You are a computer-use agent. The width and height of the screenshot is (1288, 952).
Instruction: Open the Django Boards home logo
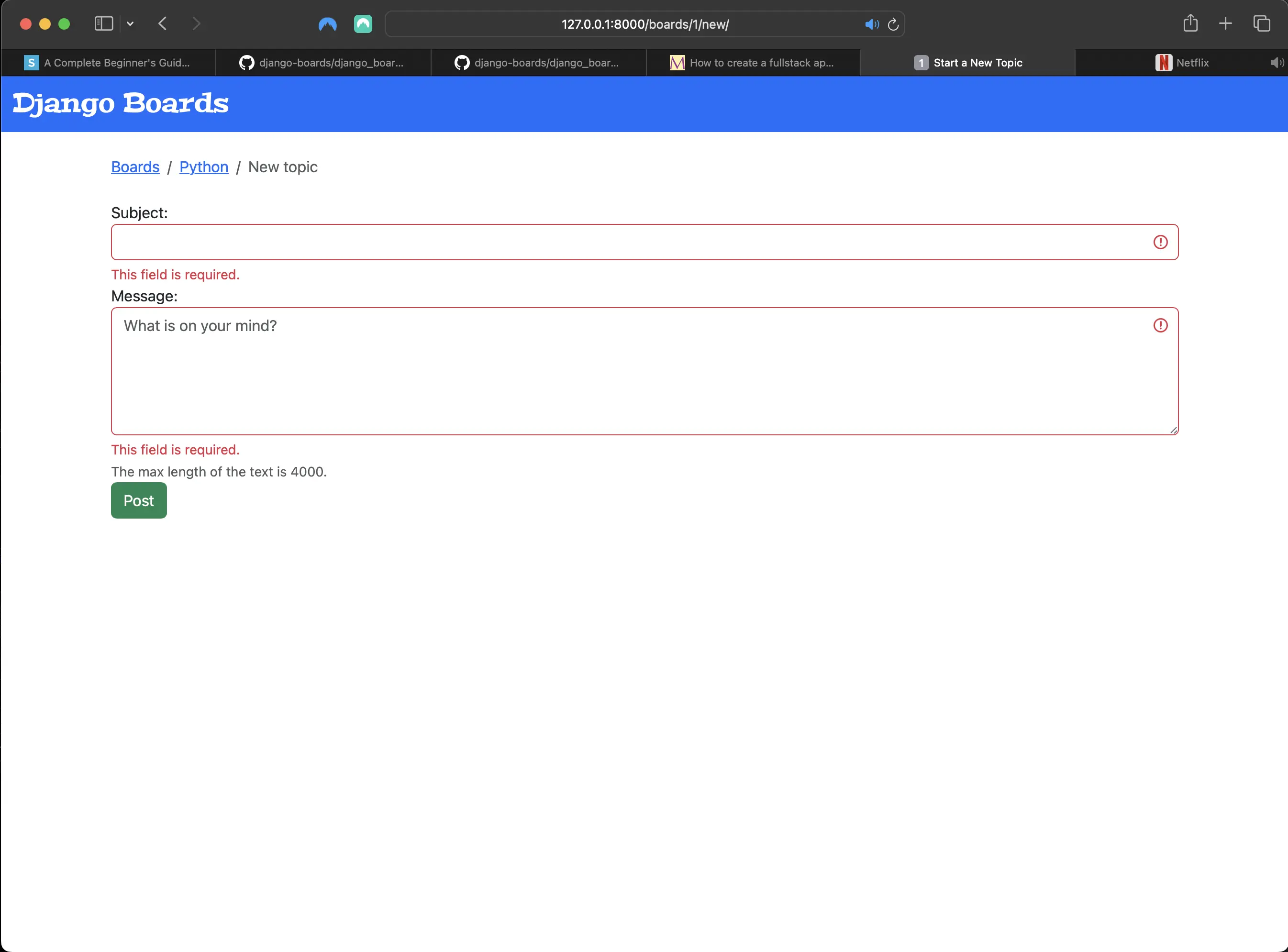121,104
